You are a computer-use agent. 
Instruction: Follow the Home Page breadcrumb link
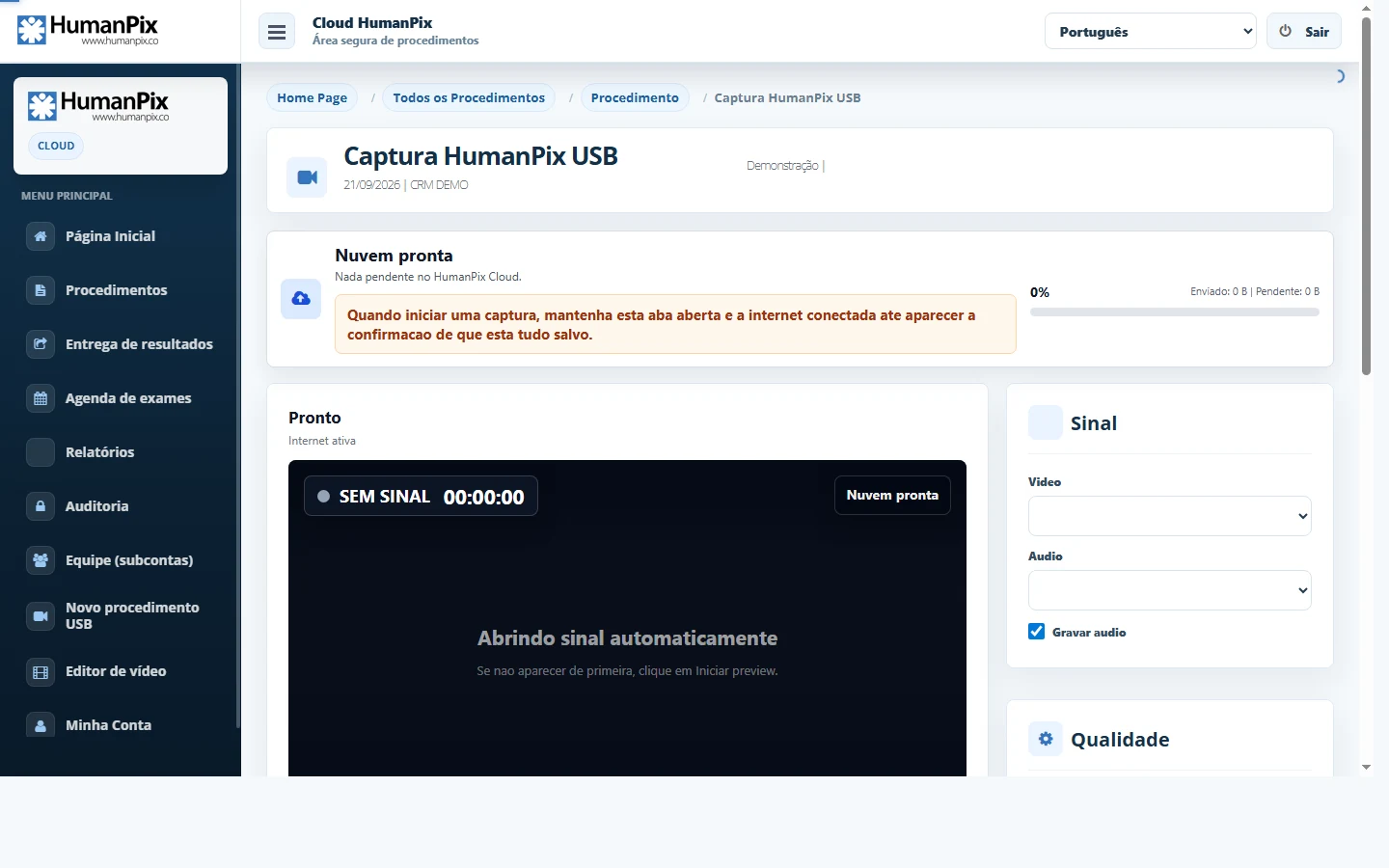click(x=312, y=97)
